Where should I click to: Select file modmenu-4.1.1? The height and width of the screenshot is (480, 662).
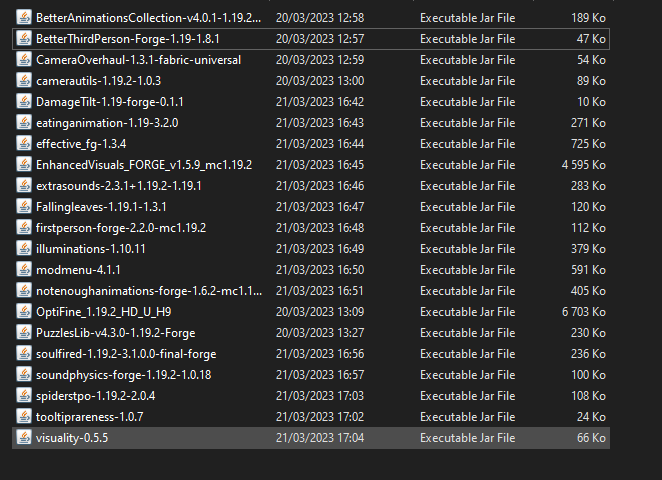78,270
